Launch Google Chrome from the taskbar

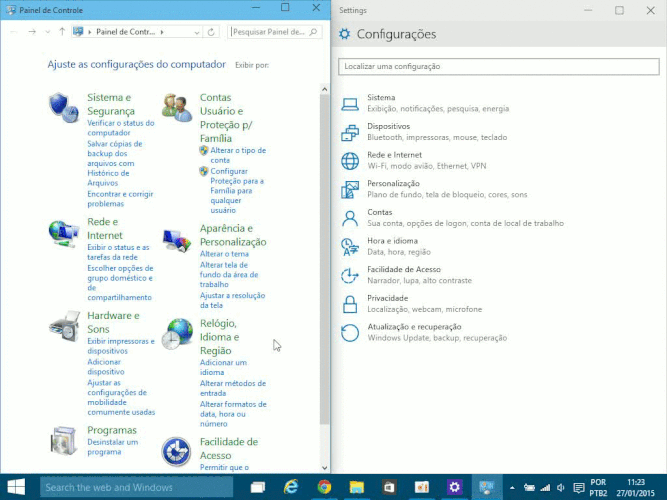tap(324, 487)
